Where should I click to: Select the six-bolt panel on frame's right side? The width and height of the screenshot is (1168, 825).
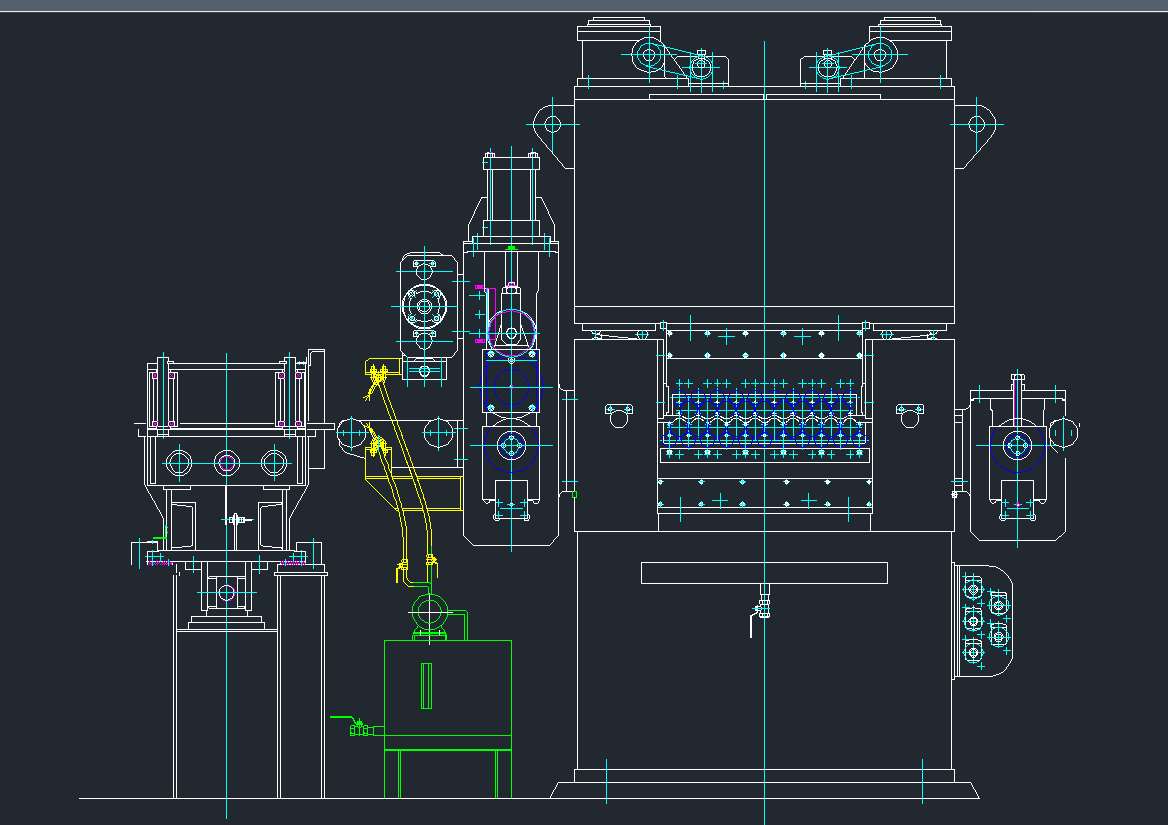point(984,622)
